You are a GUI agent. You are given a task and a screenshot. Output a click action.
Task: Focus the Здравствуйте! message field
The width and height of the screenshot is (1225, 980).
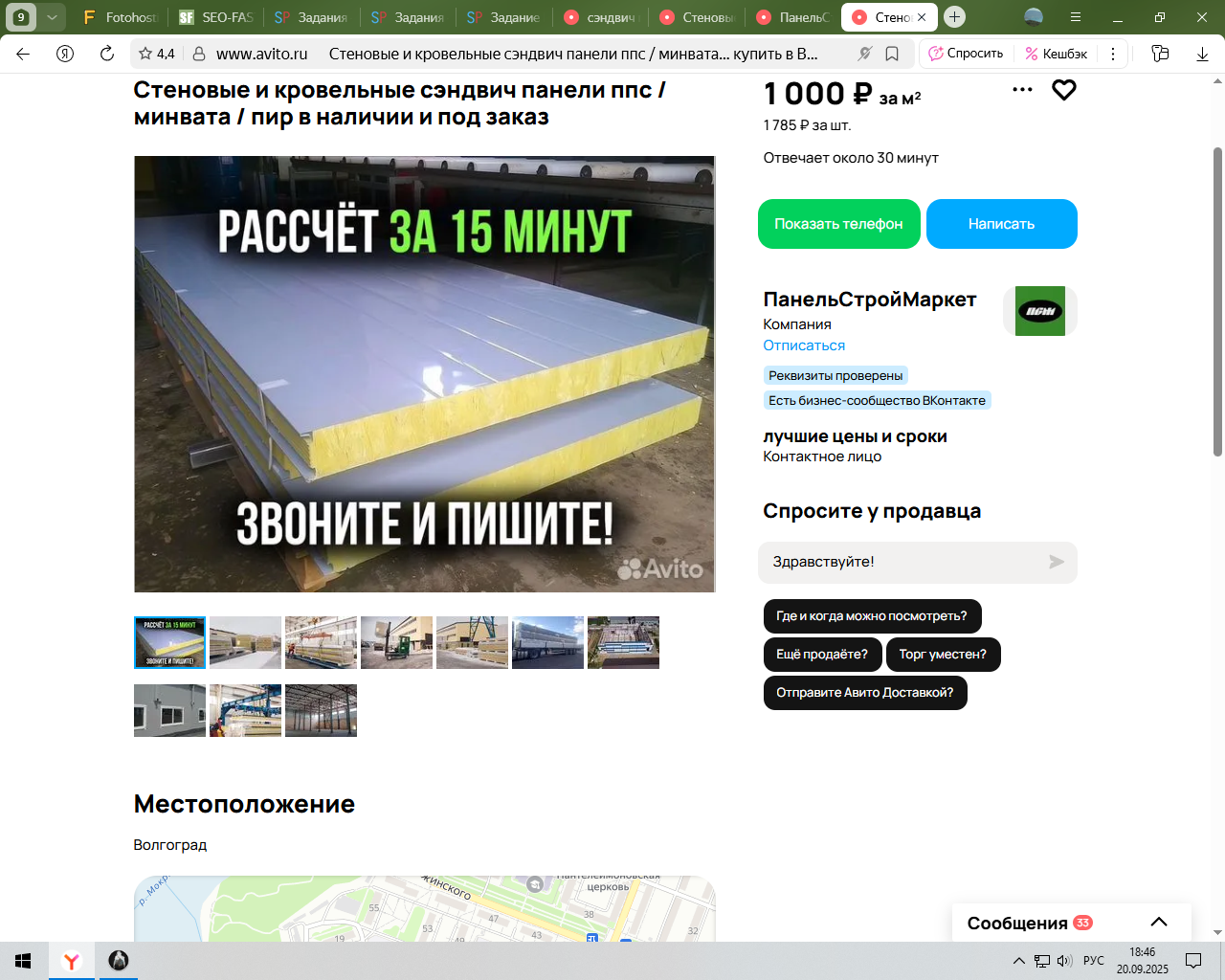(904, 562)
